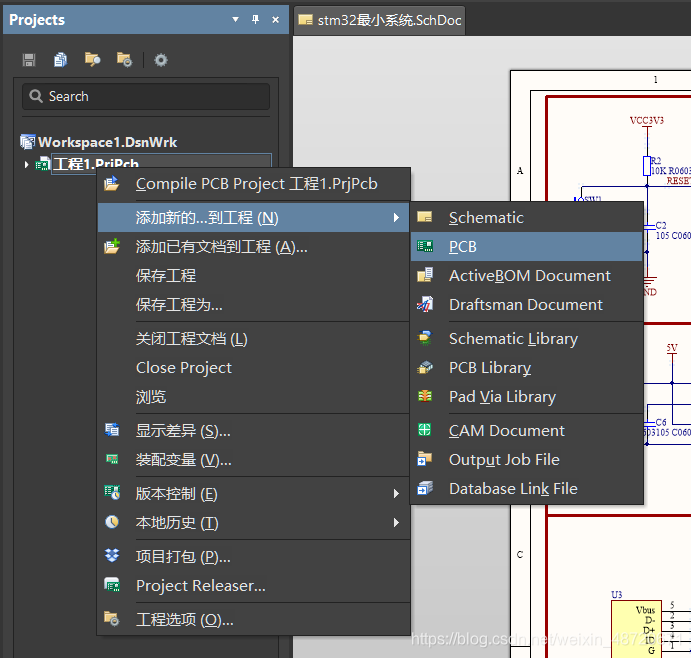Click the add existing document icon
The height and width of the screenshot is (658, 691).
coord(112,246)
